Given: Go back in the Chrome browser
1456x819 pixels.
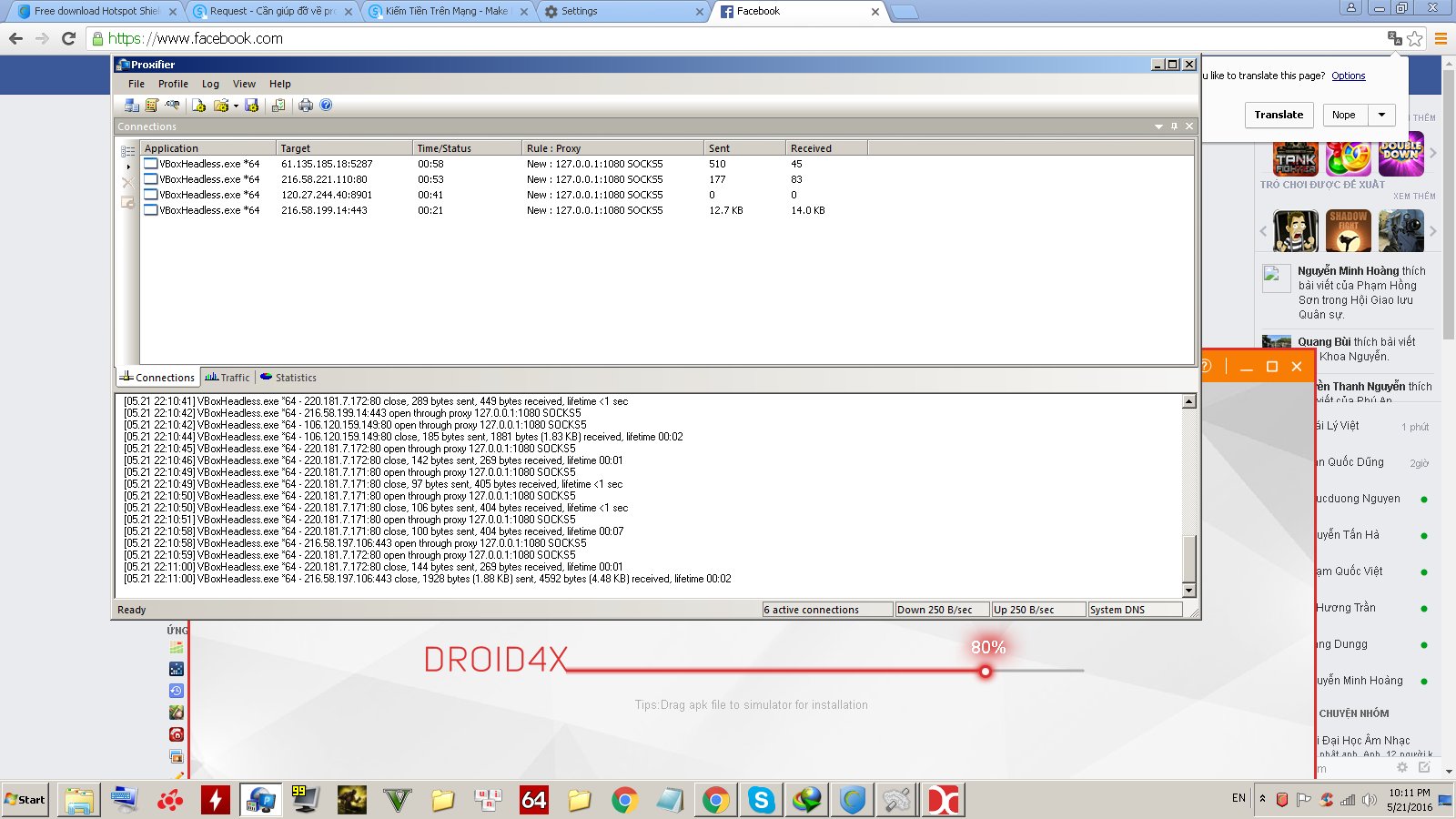Looking at the screenshot, I should [15, 38].
